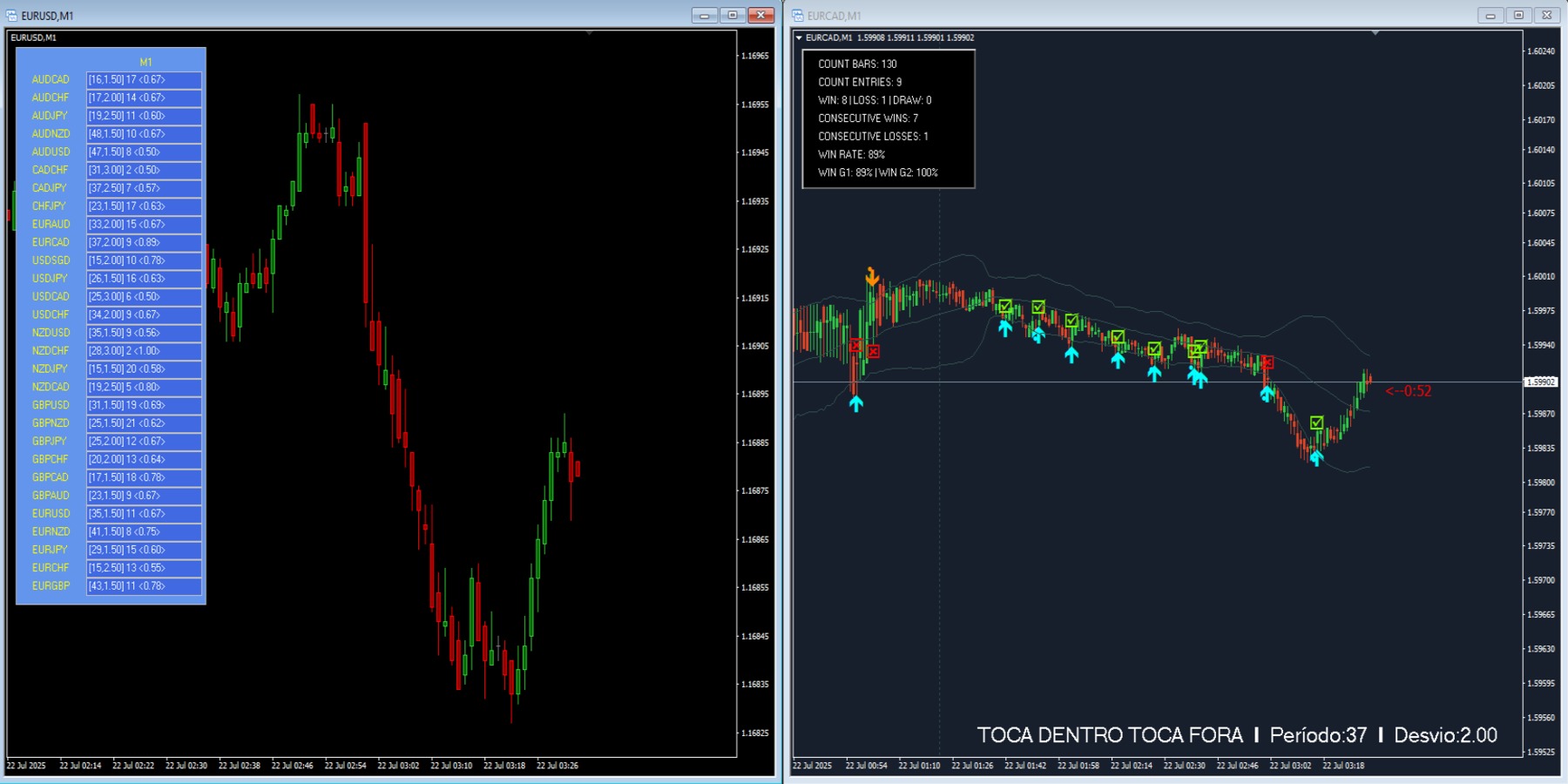The width and height of the screenshot is (1568, 784).
Task: Select the NZDCHF pair label
Action: [51, 351]
